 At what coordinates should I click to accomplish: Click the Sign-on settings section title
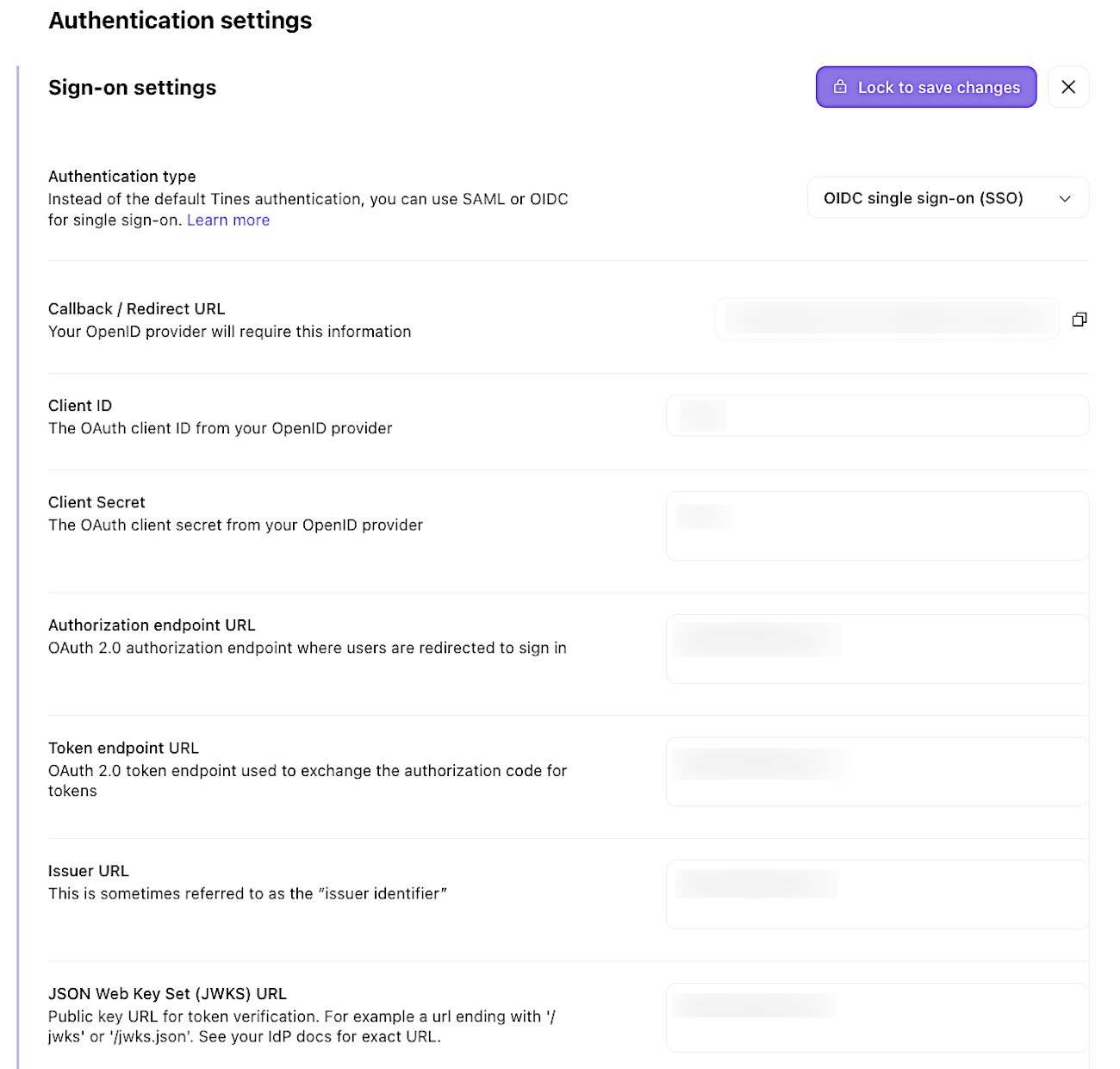[133, 88]
